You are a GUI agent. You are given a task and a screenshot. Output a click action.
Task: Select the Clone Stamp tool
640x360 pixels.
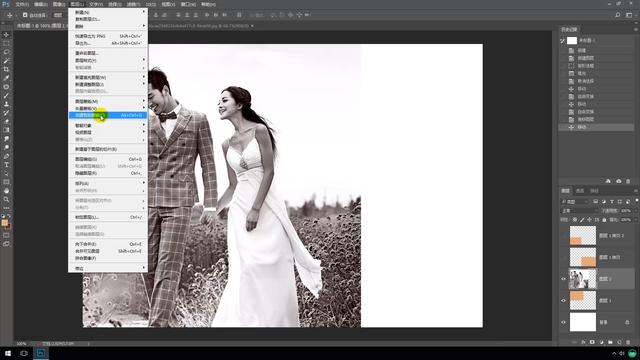pyautogui.click(x=6, y=104)
